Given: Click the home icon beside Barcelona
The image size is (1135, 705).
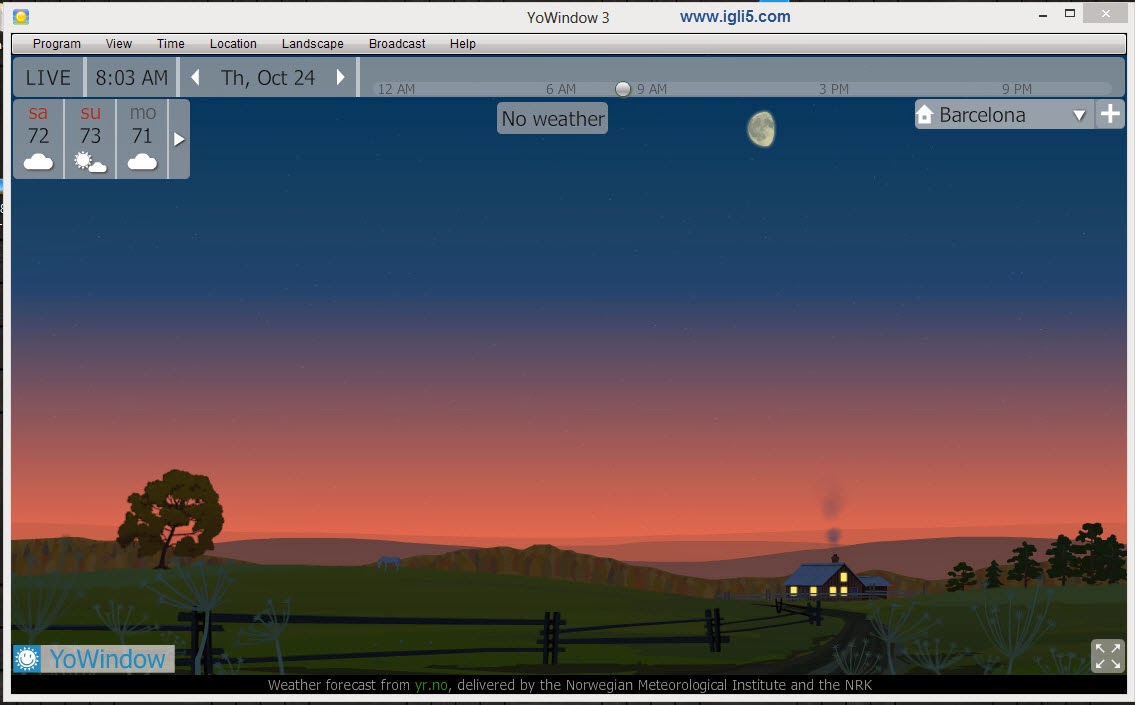Looking at the screenshot, I should point(925,115).
